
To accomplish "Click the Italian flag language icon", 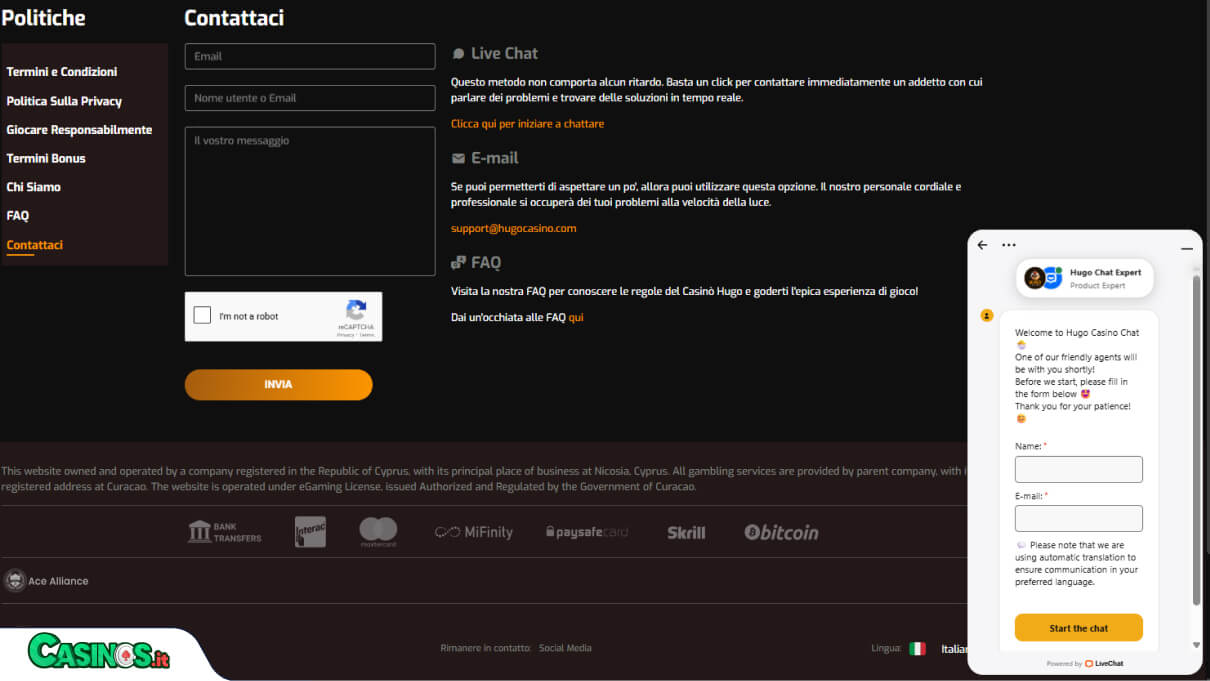I will pyautogui.click(x=917, y=648).
